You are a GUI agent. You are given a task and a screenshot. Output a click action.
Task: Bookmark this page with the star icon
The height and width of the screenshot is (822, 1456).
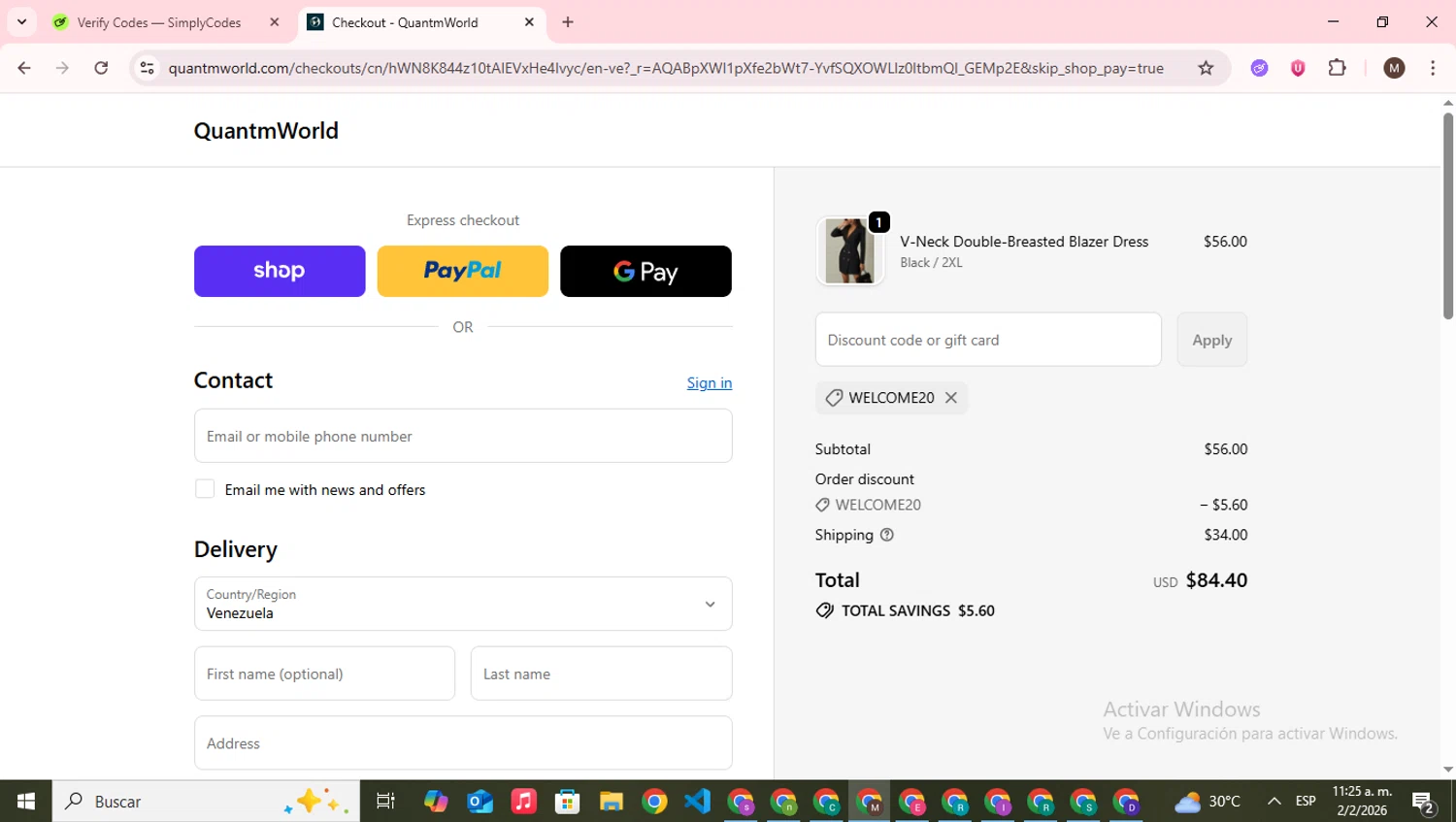pos(1206,68)
